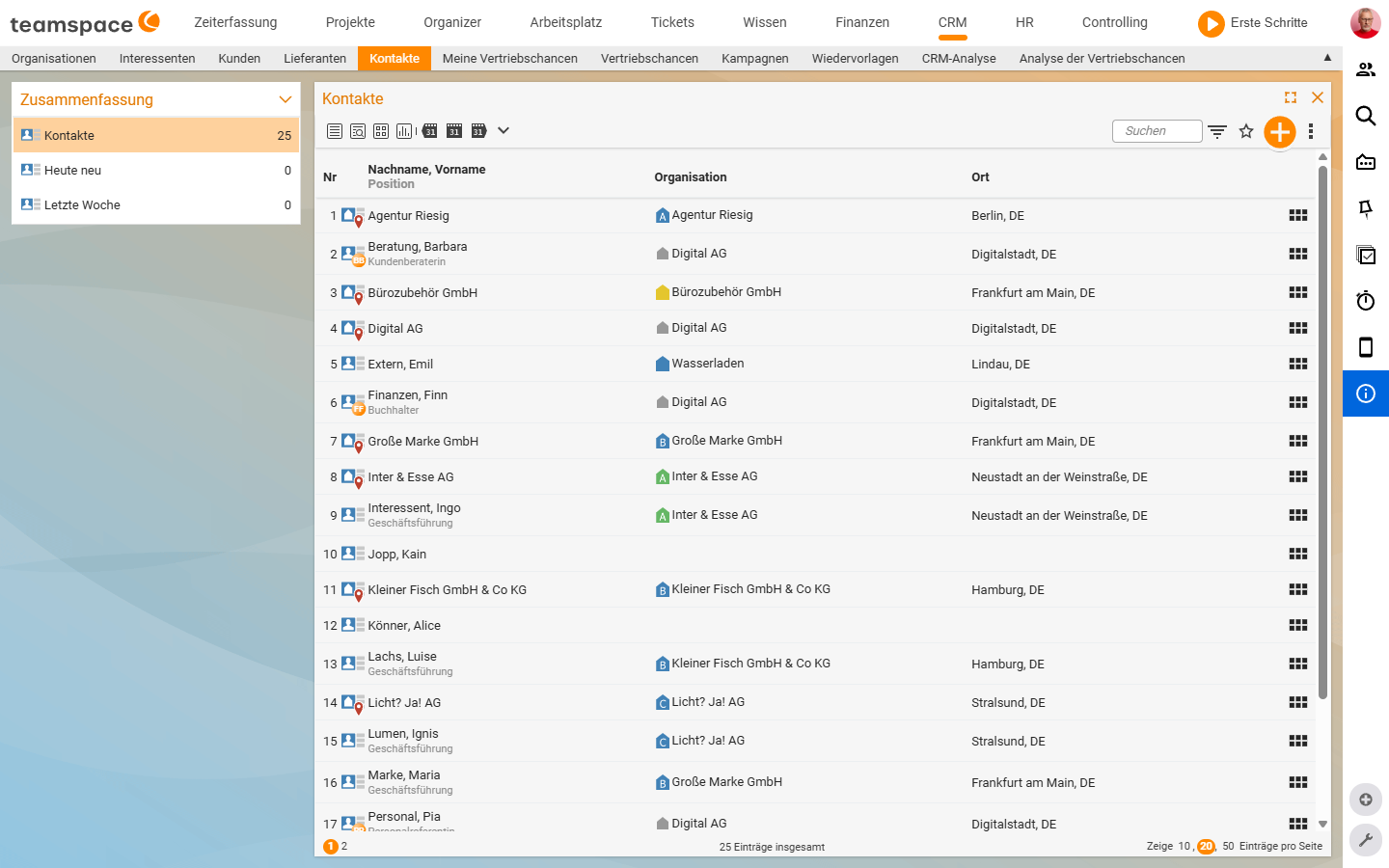Screen dimensions: 1389x868
Task: Open the Projekte menu
Action: point(350,22)
